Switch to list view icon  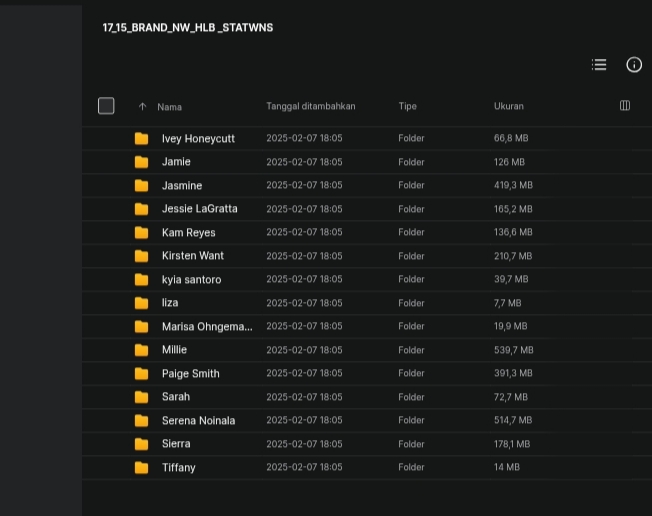599,64
